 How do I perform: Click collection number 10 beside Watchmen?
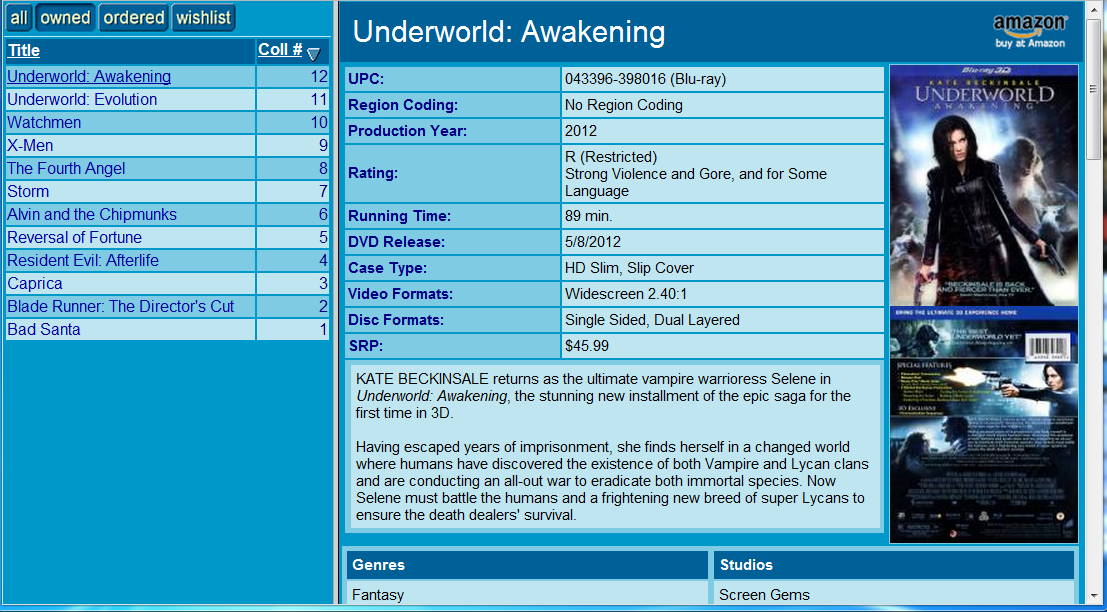click(x=318, y=123)
